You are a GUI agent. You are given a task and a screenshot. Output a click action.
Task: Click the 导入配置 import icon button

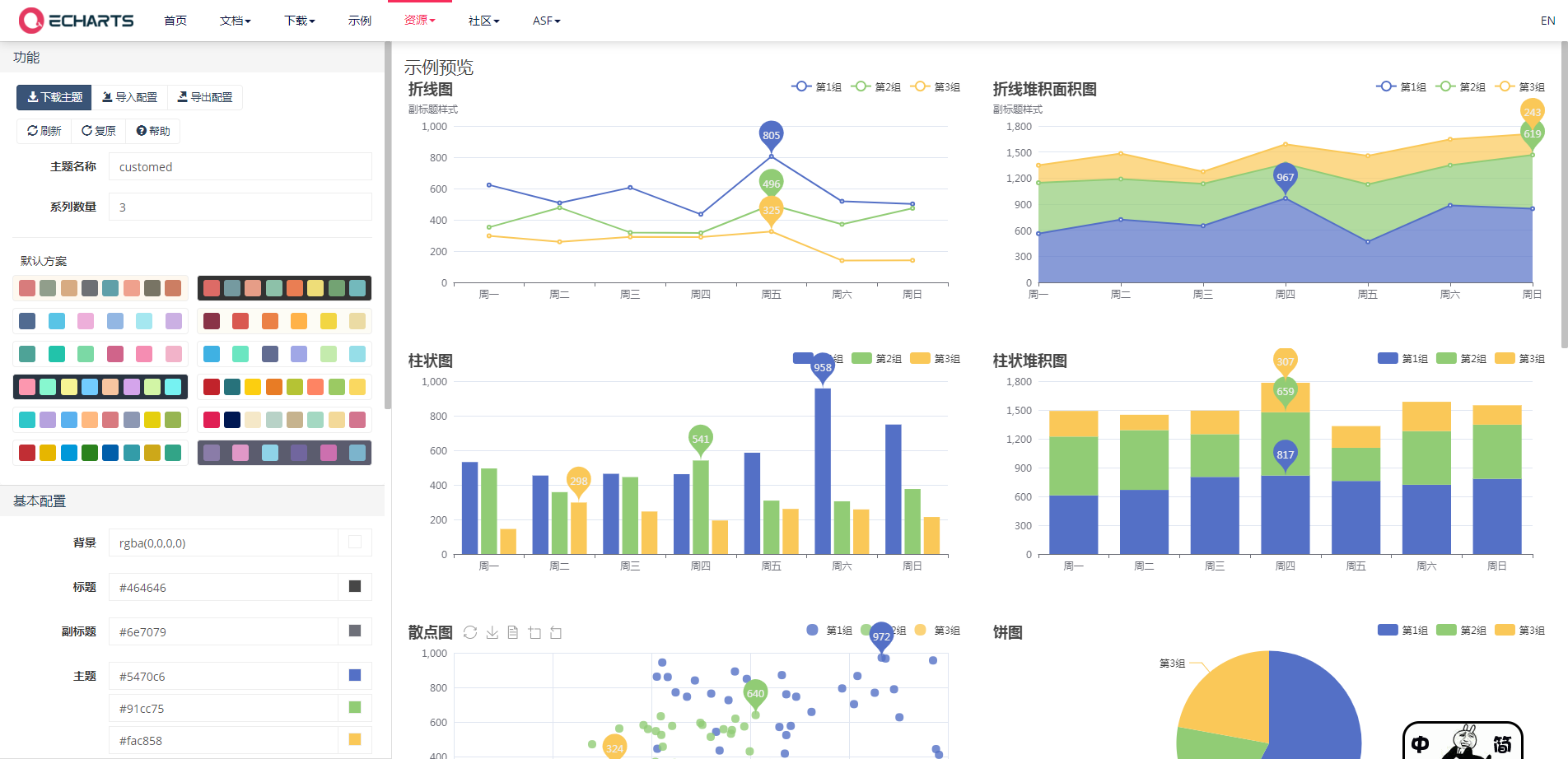(x=128, y=96)
